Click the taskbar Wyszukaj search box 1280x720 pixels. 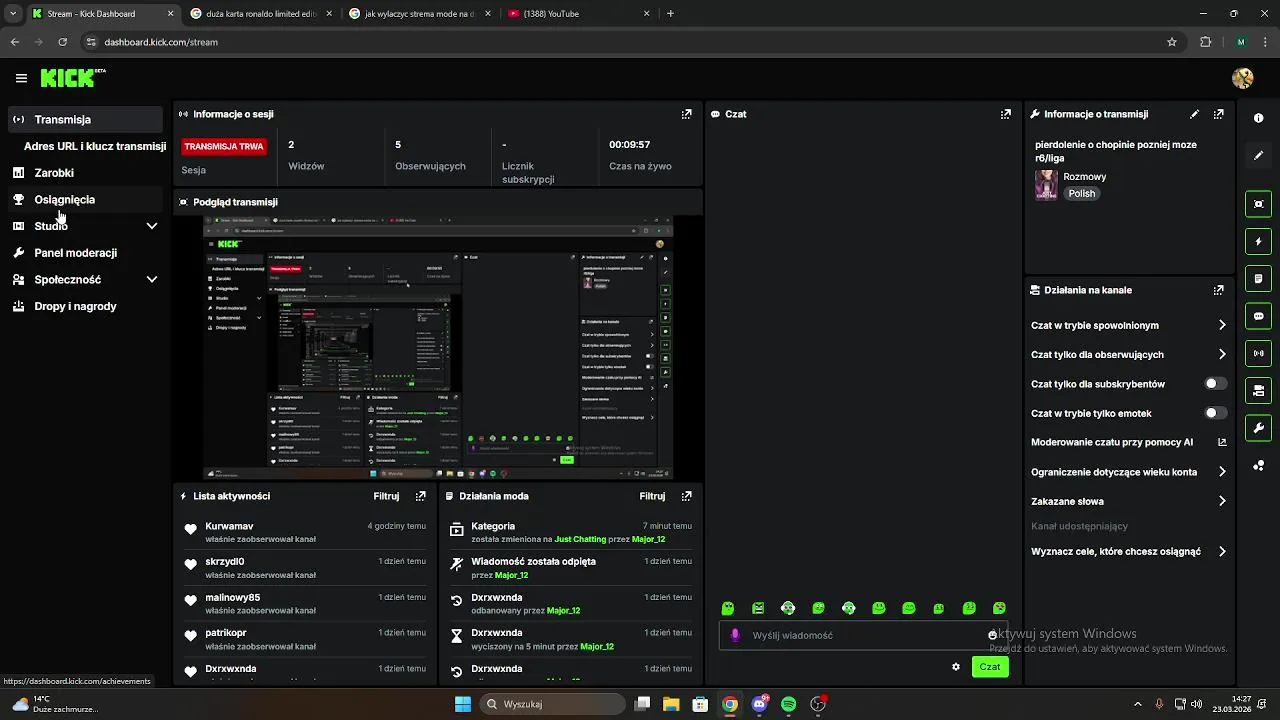click(x=552, y=704)
